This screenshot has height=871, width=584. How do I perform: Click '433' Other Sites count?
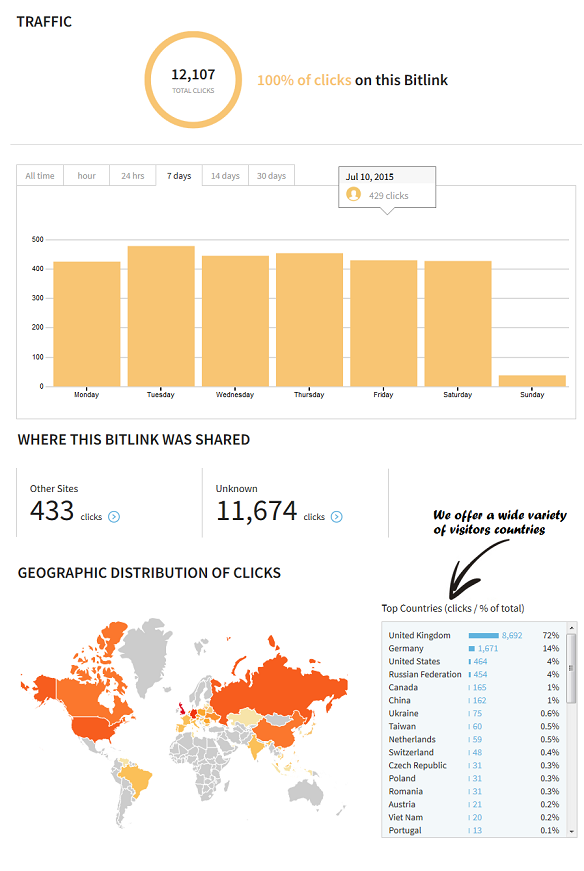[52, 510]
